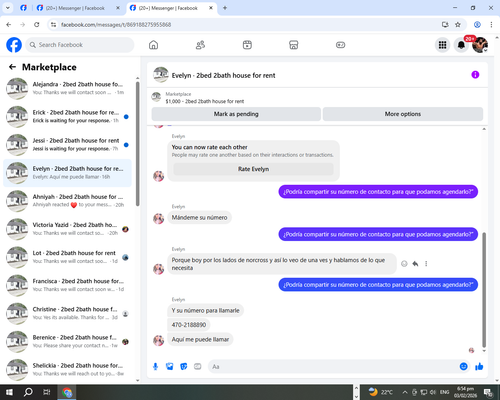Click the phone number 470-2188890 message
Screen dimensions: 500x400
(x=189, y=325)
